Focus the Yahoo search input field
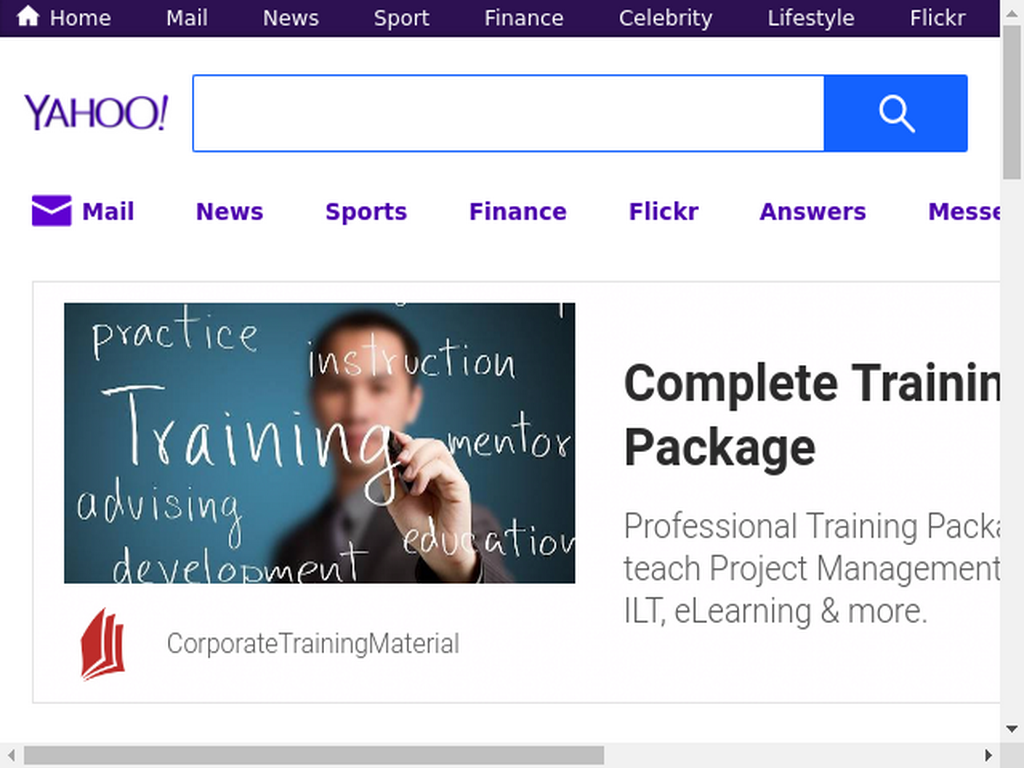The width and height of the screenshot is (1024, 768). [x=509, y=114]
